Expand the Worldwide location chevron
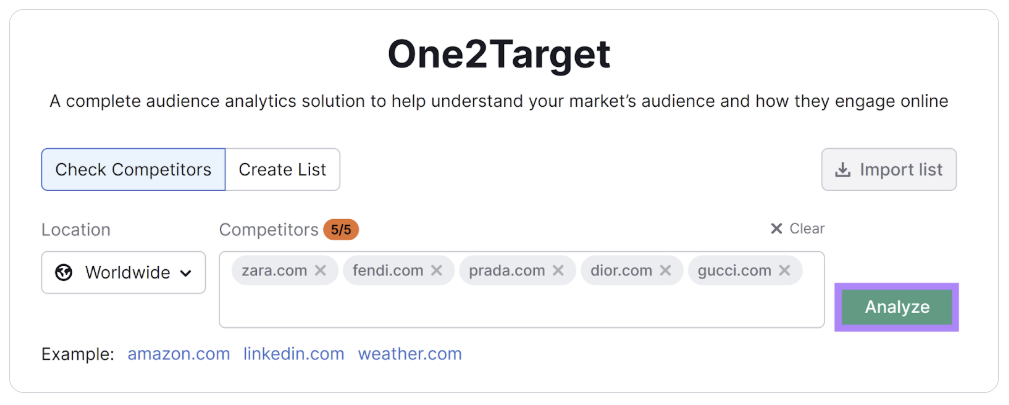1009x405 pixels. 185,273
